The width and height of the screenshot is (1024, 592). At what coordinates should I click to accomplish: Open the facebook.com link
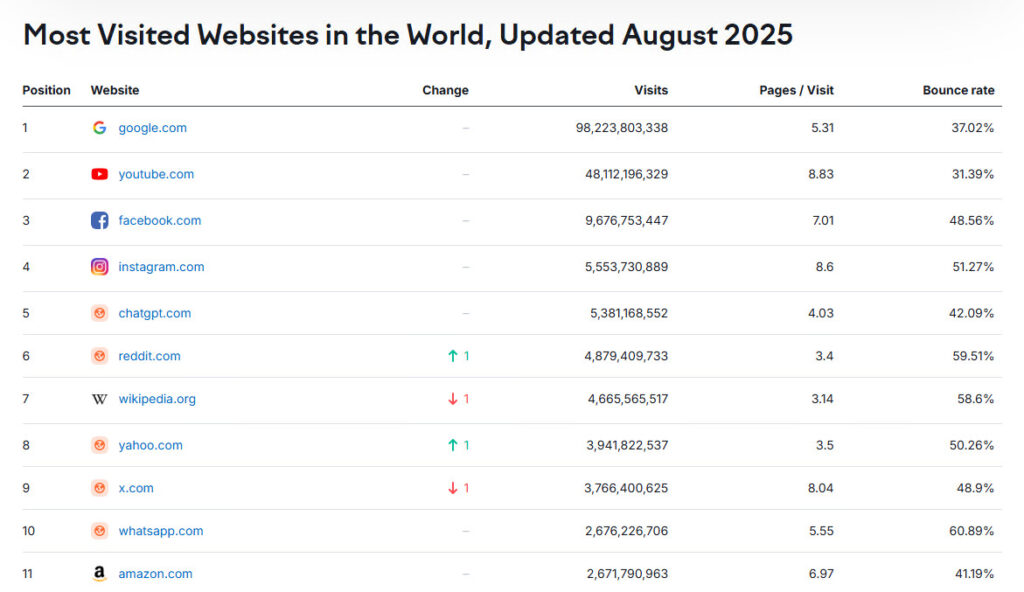[159, 221]
